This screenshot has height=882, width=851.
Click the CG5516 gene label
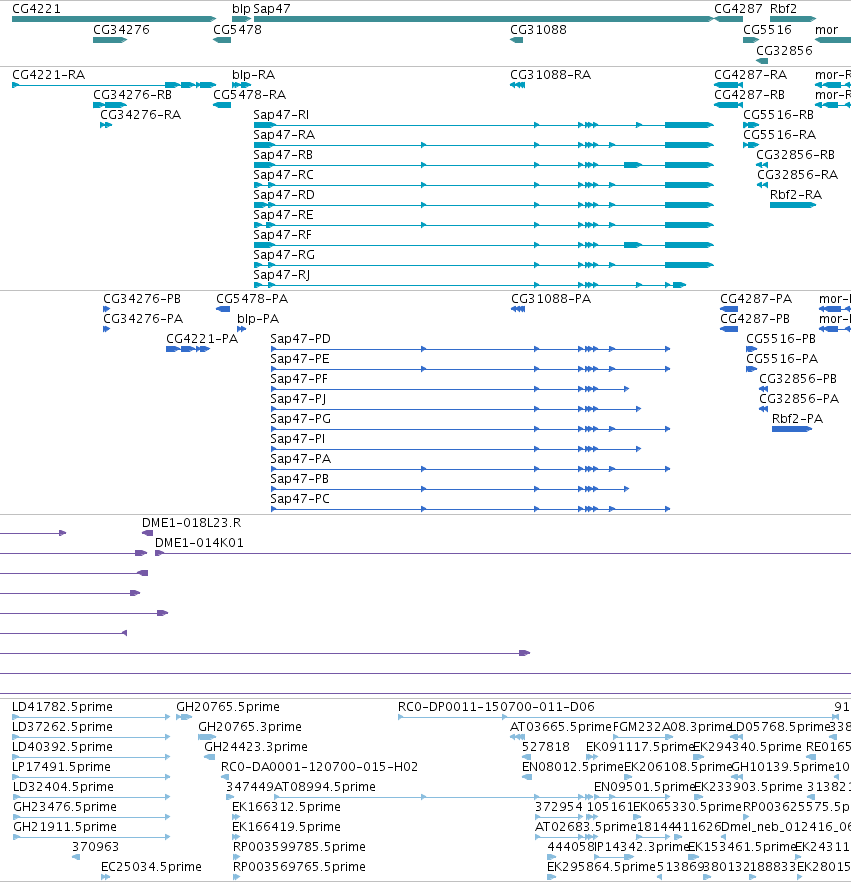767,30
